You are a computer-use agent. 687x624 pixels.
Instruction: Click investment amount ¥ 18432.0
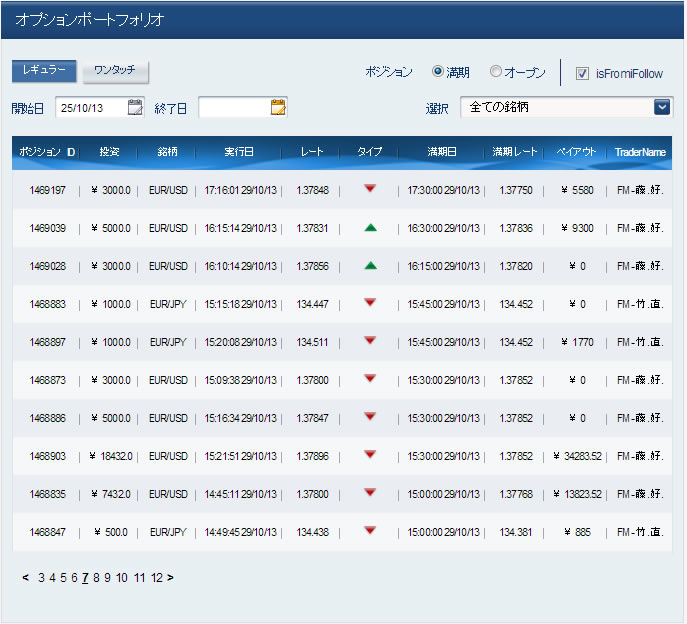[110, 456]
